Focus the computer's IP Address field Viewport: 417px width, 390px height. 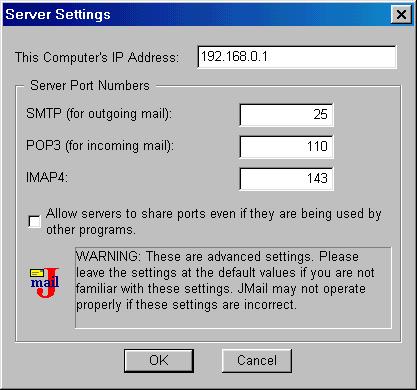pyautogui.click(x=297, y=57)
